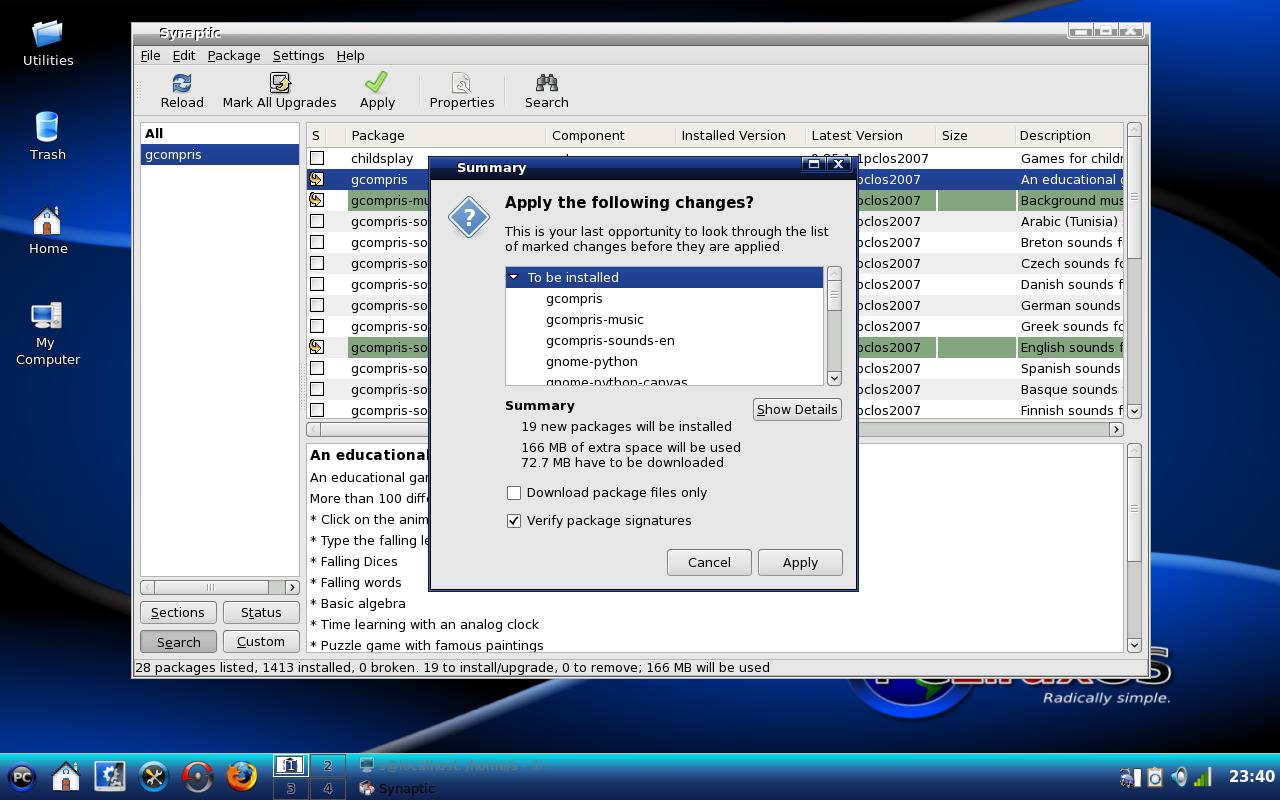Sort by the Installed Version column header
Viewport: 1280px width, 800px height.
coord(740,135)
